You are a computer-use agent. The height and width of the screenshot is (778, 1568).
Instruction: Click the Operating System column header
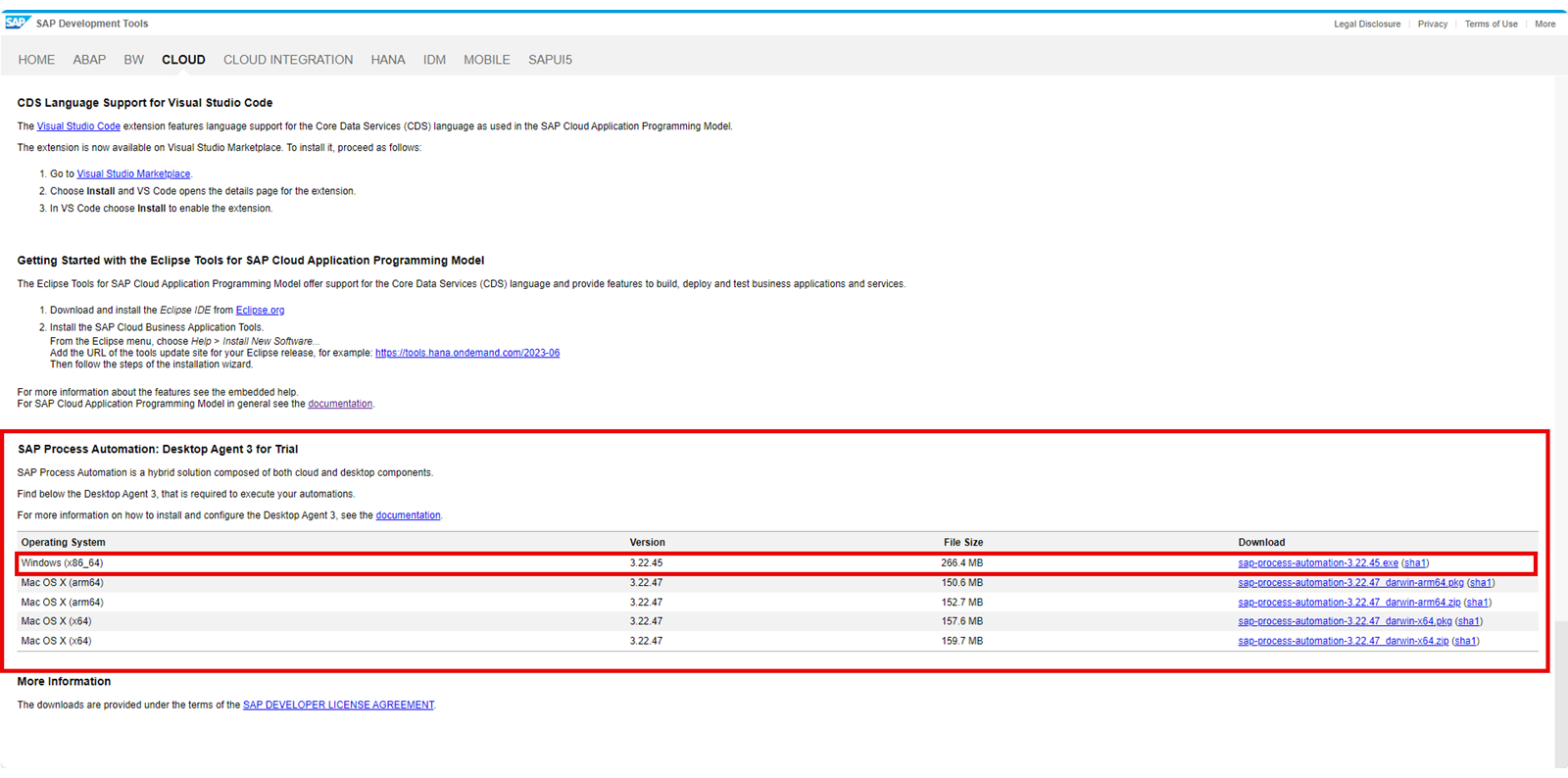pyautogui.click(x=63, y=543)
